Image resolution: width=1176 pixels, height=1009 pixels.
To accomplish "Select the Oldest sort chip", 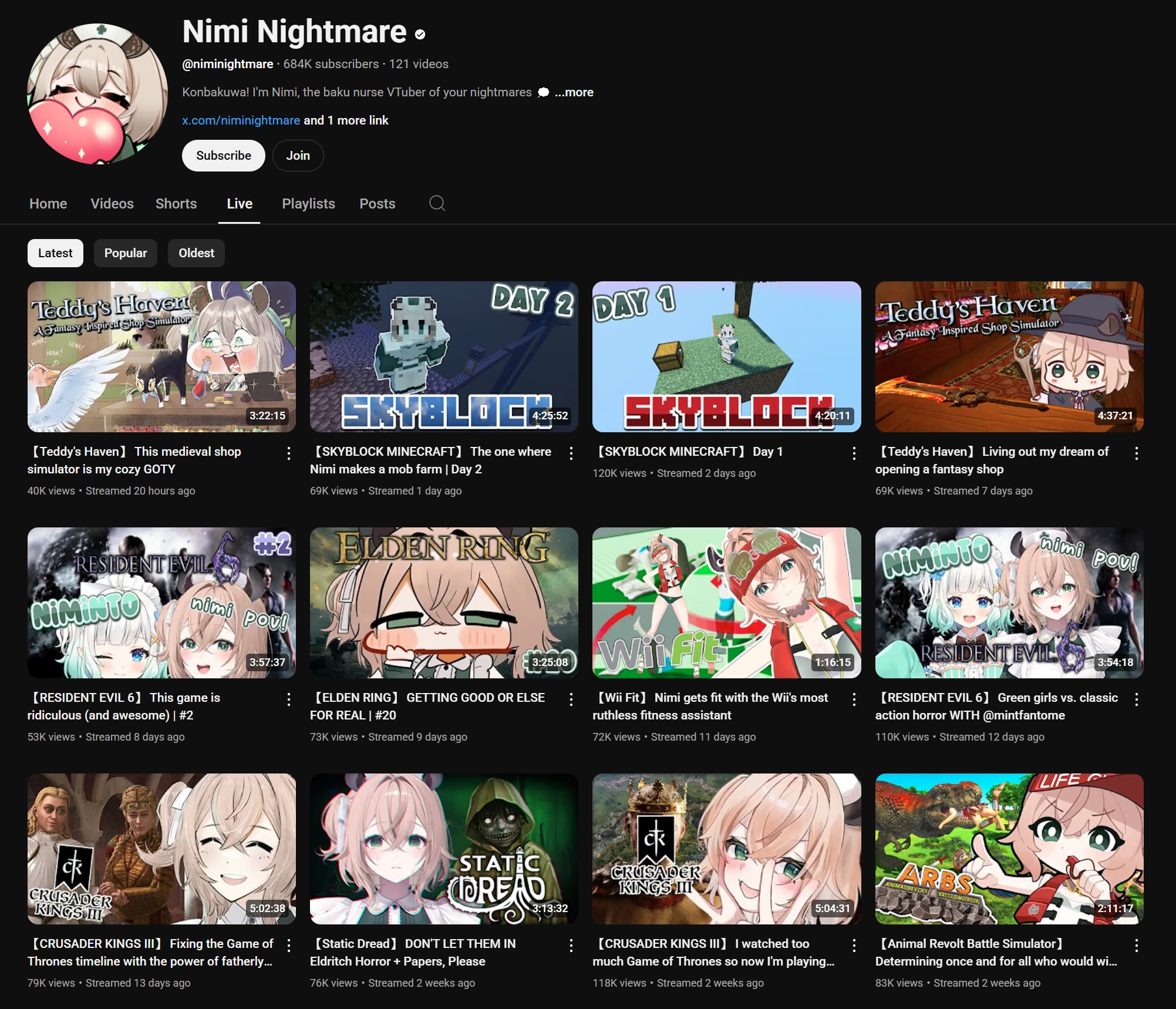I will (196, 253).
